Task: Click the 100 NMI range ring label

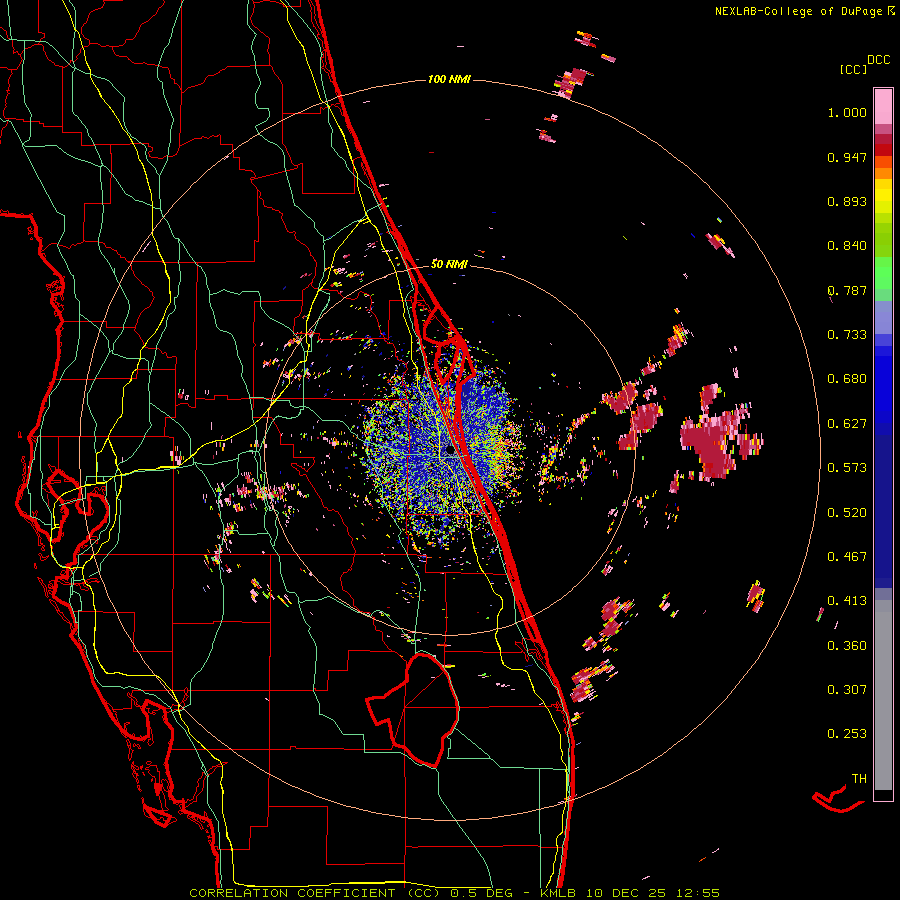Action: pos(449,79)
